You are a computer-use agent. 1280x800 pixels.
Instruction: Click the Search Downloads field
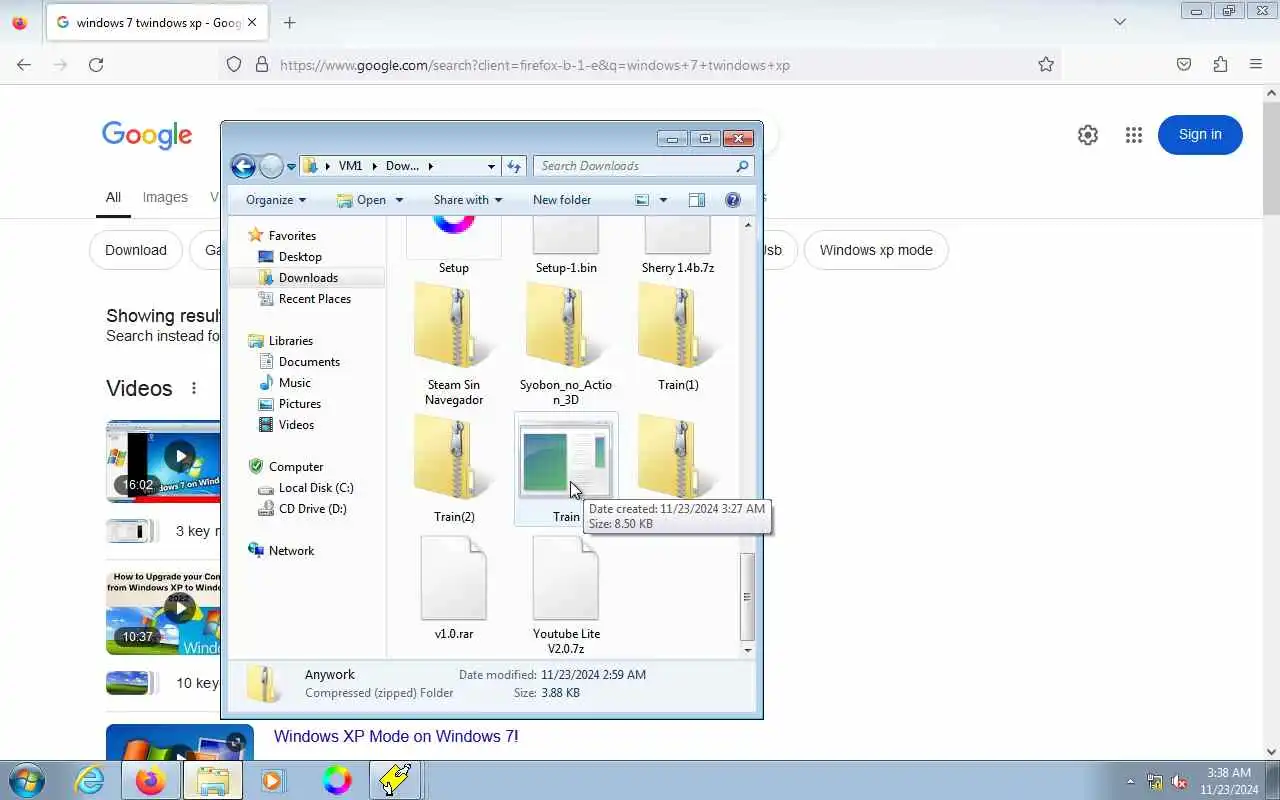[x=644, y=166]
